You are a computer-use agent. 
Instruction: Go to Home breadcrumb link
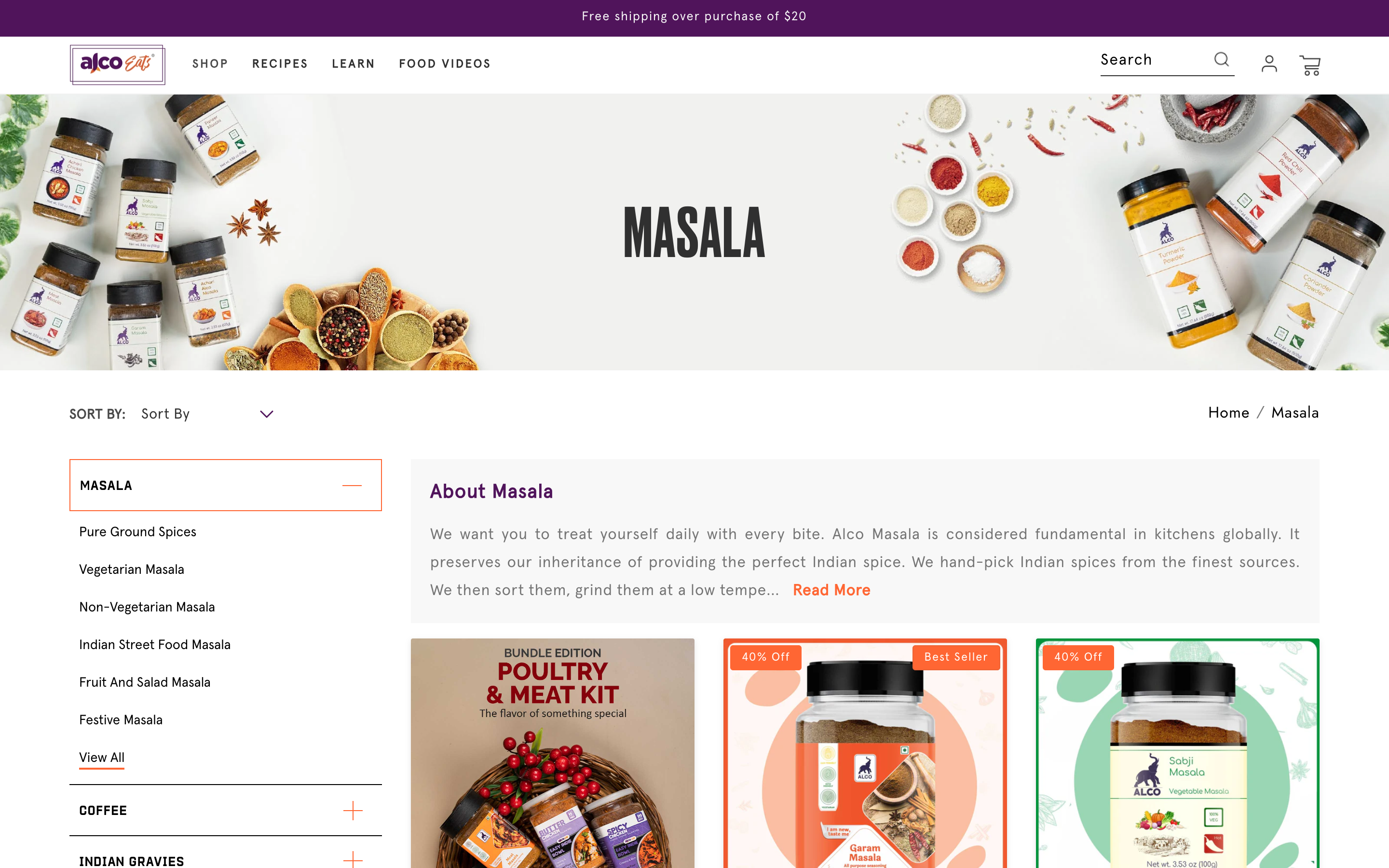(x=1228, y=413)
